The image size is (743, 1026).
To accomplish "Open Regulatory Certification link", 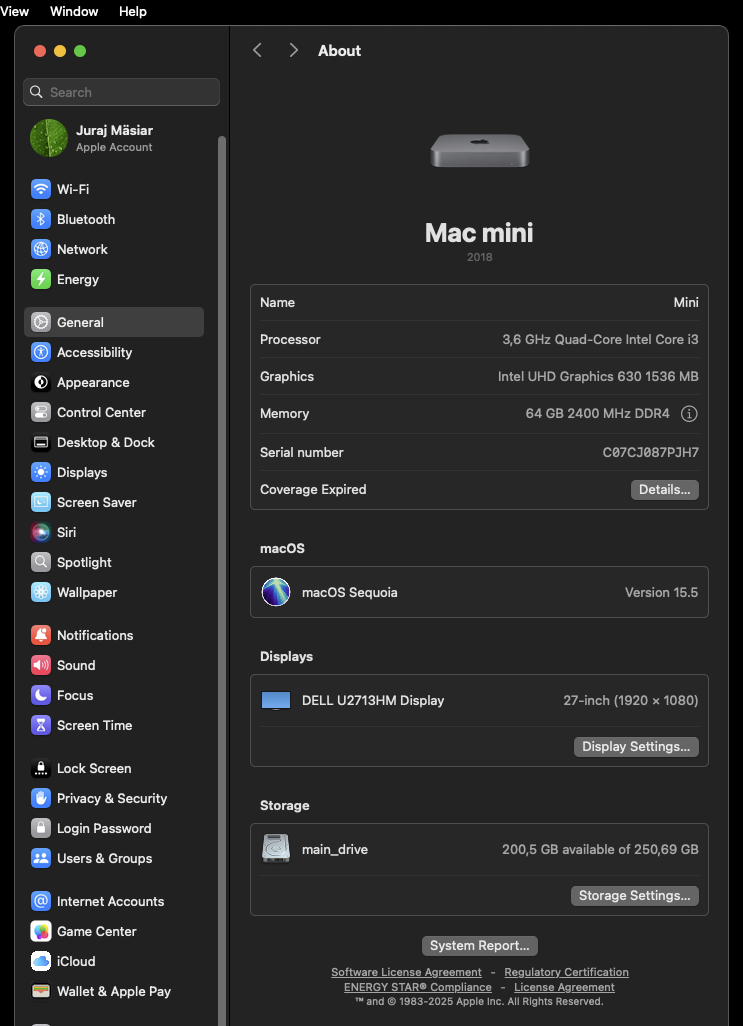I will coord(566,972).
